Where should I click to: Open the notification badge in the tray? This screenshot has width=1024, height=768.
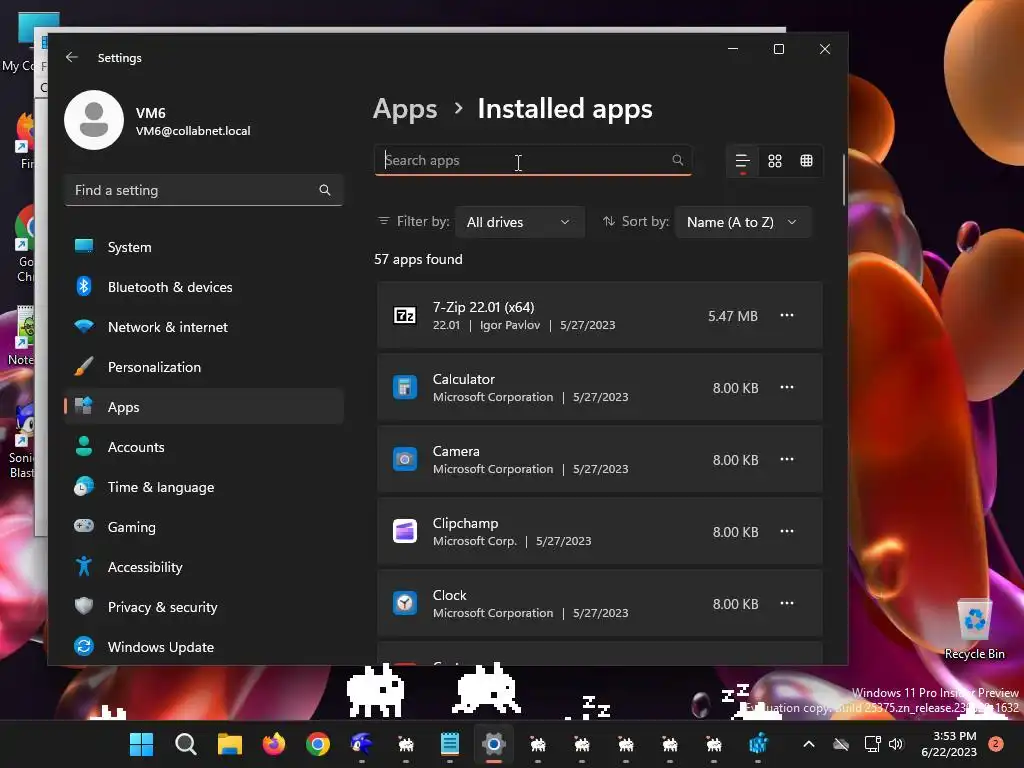[x=996, y=744]
